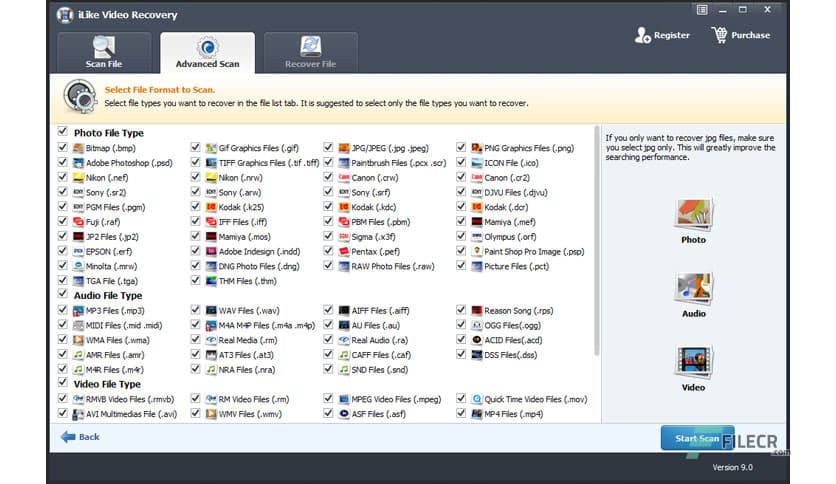This screenshot has width=836, height=484.
Task: Click the JPG/JPEG file type icon
Action: point(344,148)
